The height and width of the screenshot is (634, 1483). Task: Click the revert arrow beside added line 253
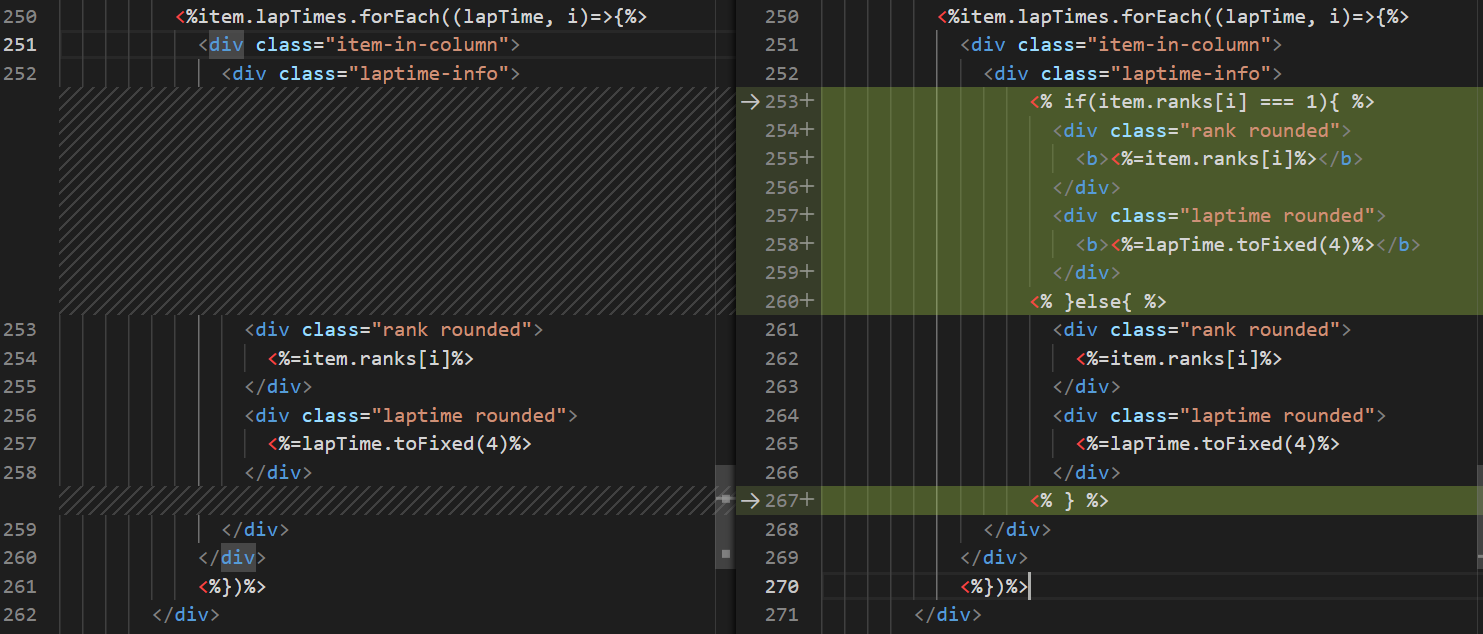pyautogui.click(x=749, y=101)
